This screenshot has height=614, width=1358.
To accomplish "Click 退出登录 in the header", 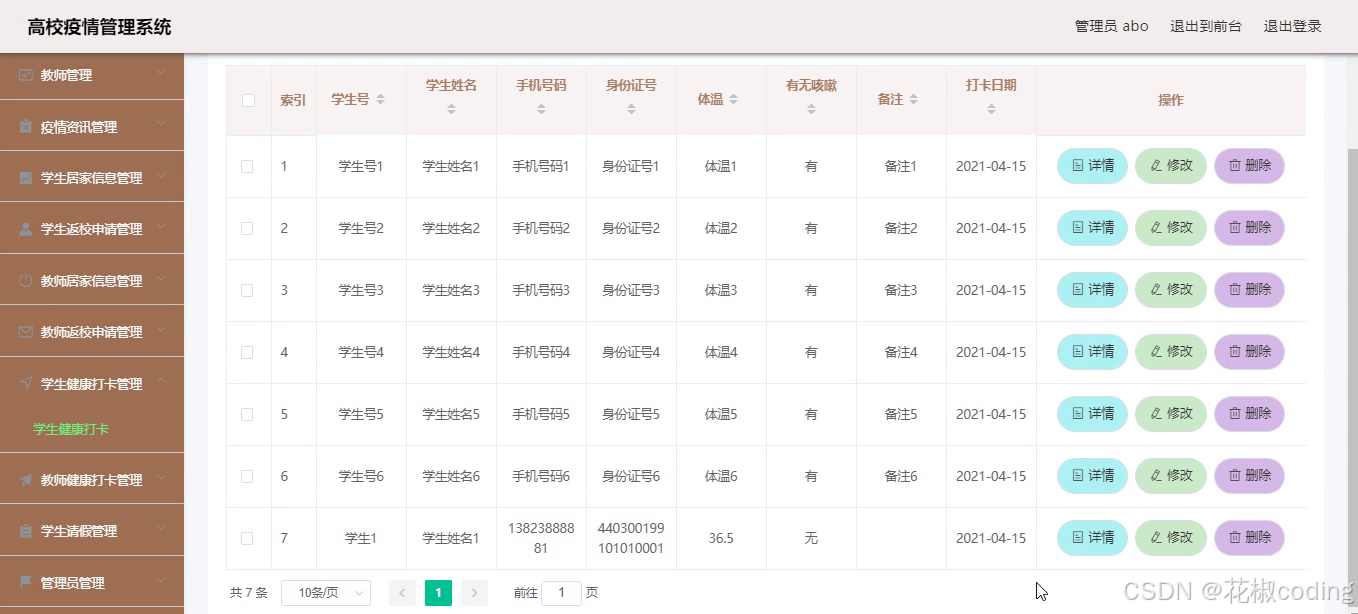I will click(1293, 26).
